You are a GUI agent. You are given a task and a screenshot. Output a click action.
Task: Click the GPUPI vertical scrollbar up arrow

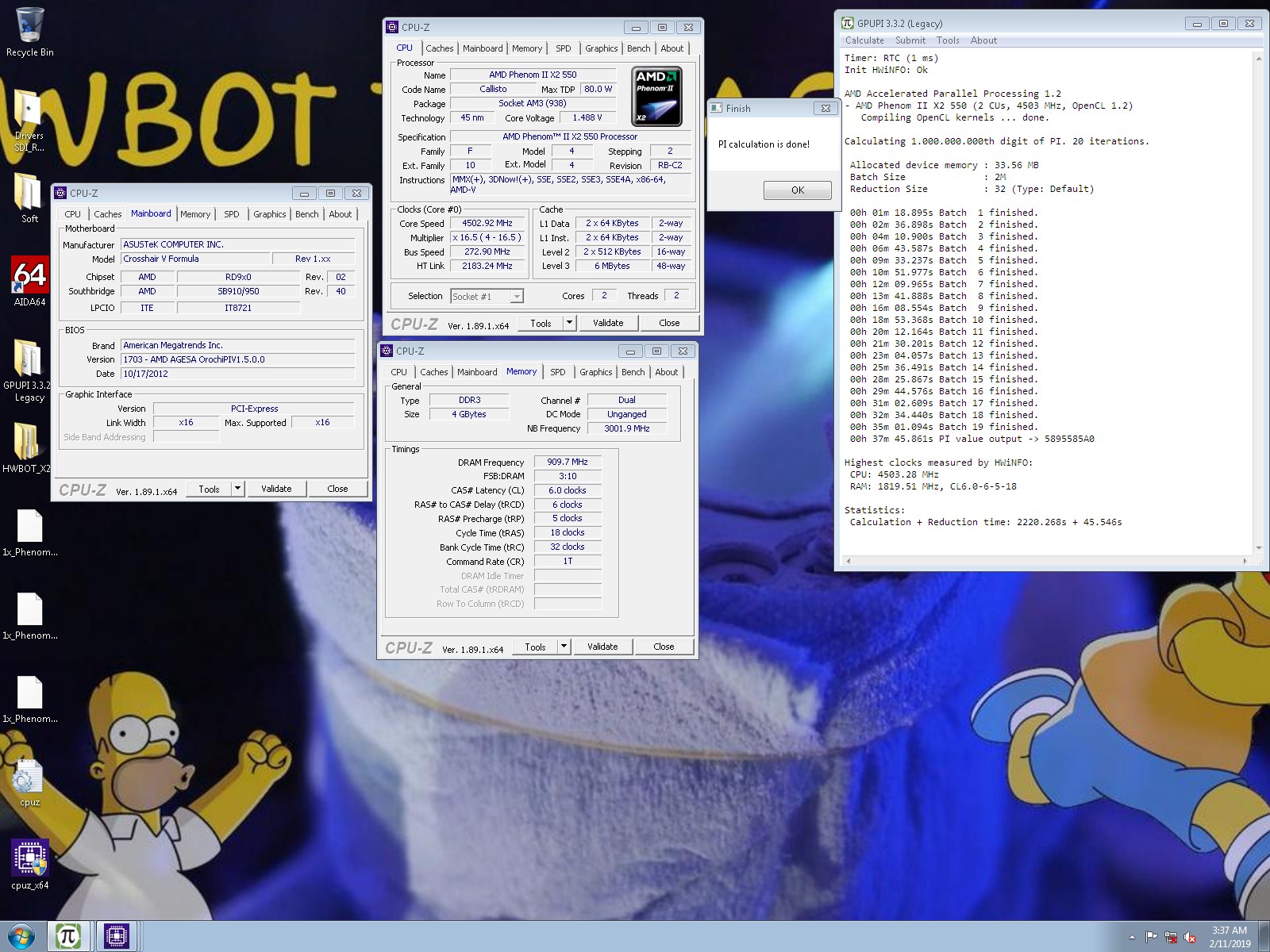pyautogui.click(x=1259, y=59)
